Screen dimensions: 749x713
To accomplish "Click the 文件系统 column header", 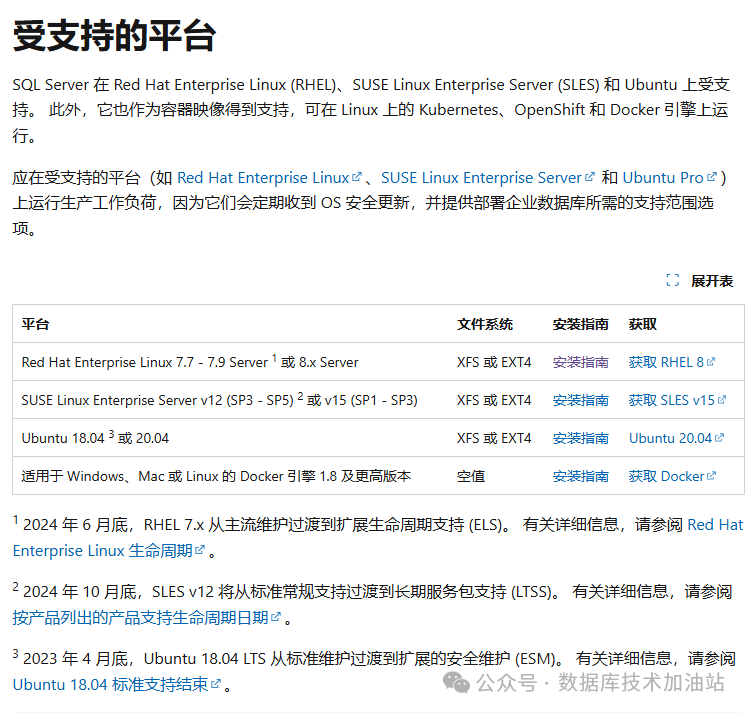I will pos(485,324).
